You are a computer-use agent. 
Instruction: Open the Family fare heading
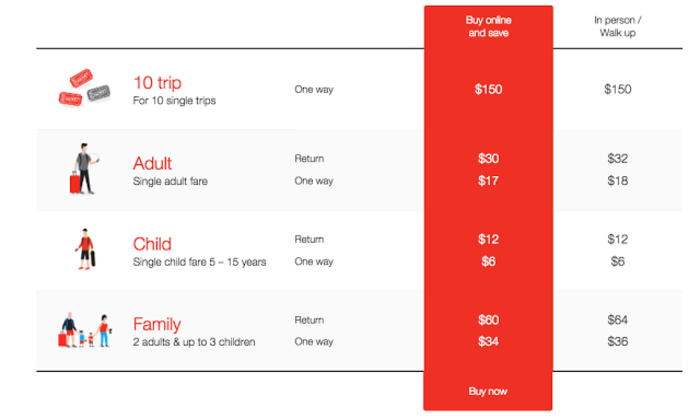pyautogui.click(x=157, y=324)
